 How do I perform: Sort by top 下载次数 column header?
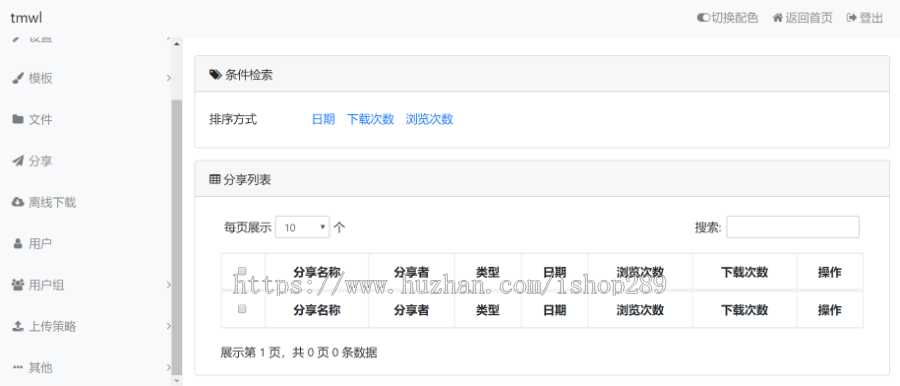coord(744,272)
